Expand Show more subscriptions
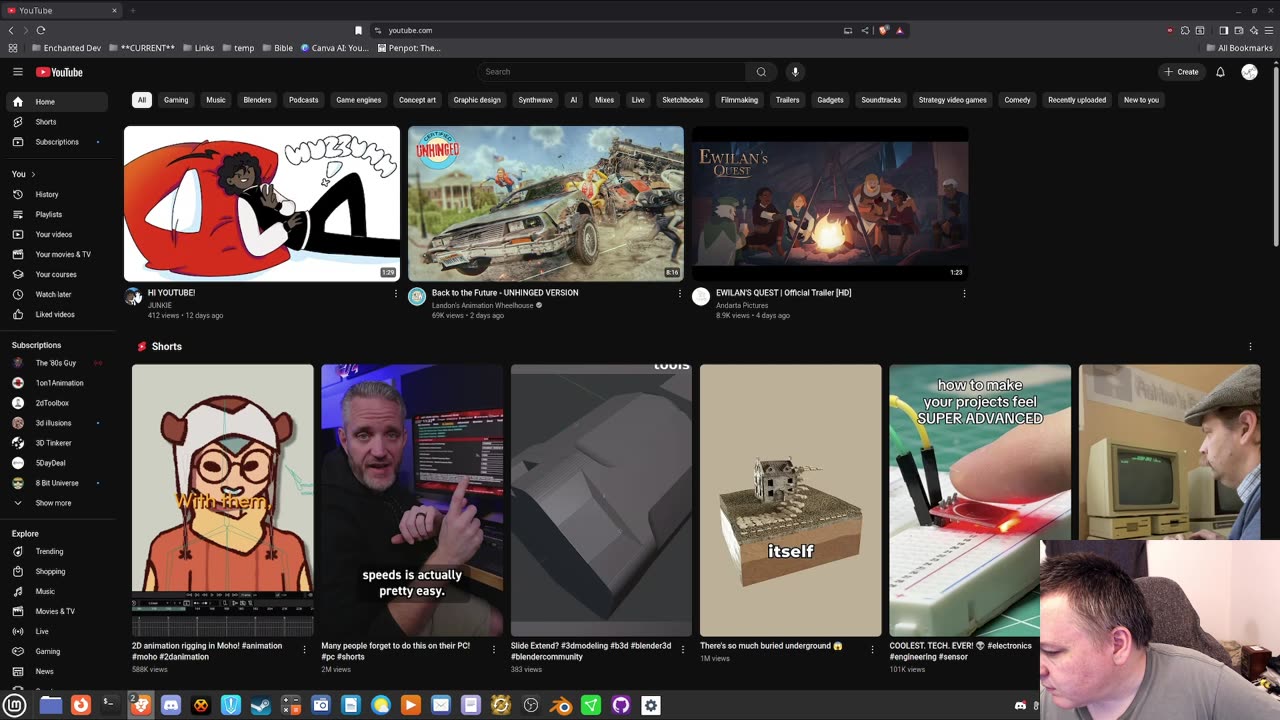The height and width of the screenshot is (720, 1280). click(55, 503)
